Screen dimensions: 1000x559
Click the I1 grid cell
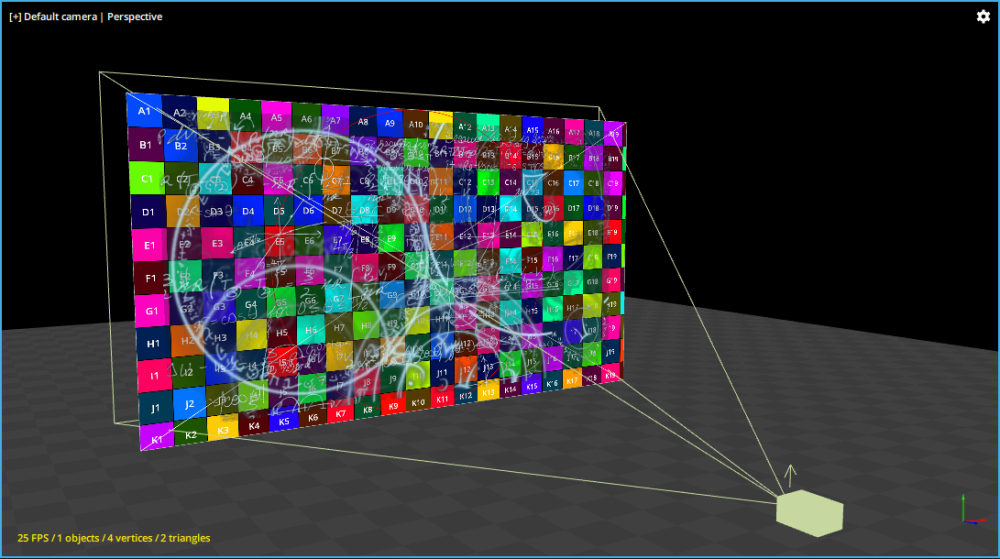click(154, 376)
